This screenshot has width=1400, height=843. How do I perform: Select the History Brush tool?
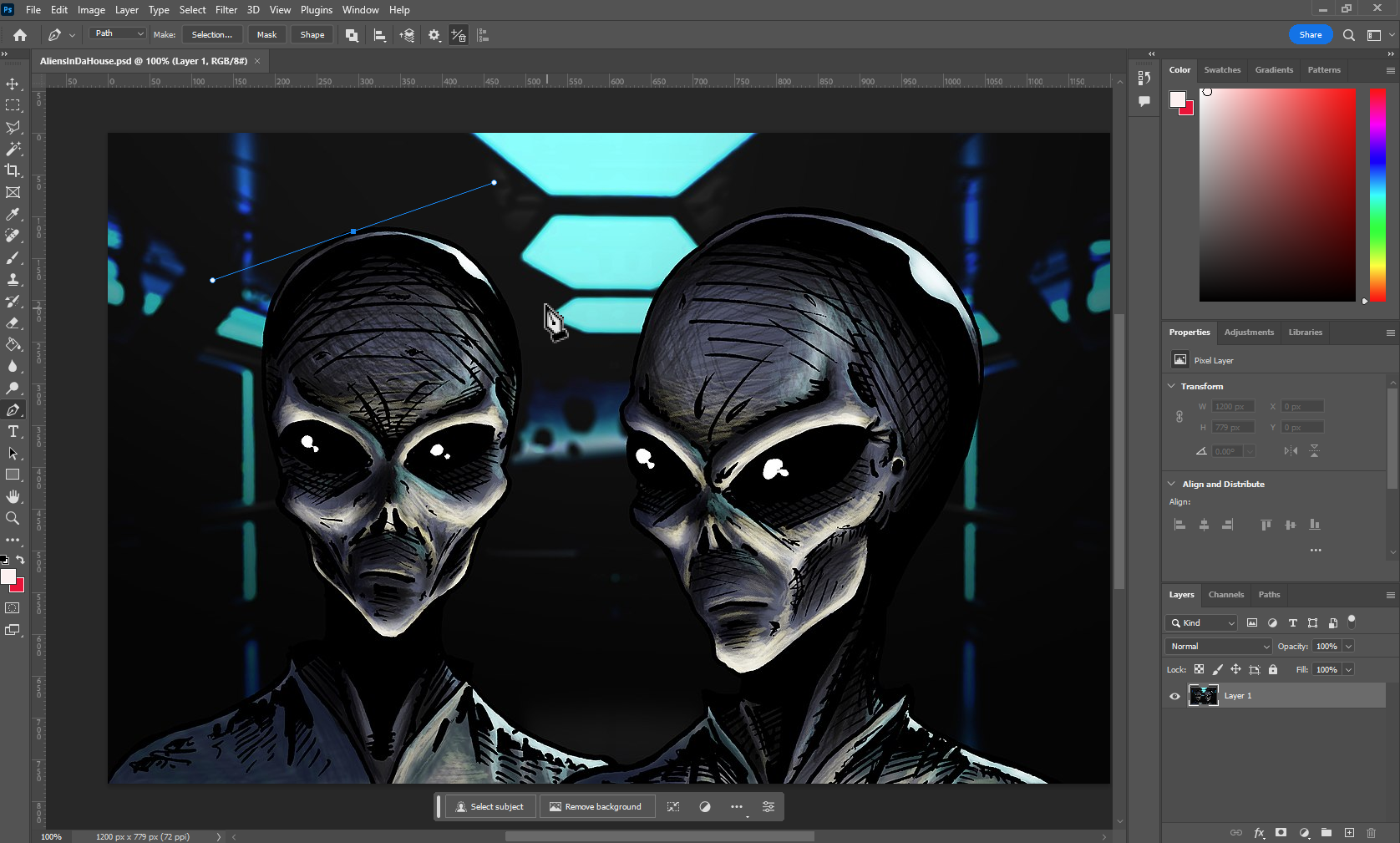pos(13,301)
